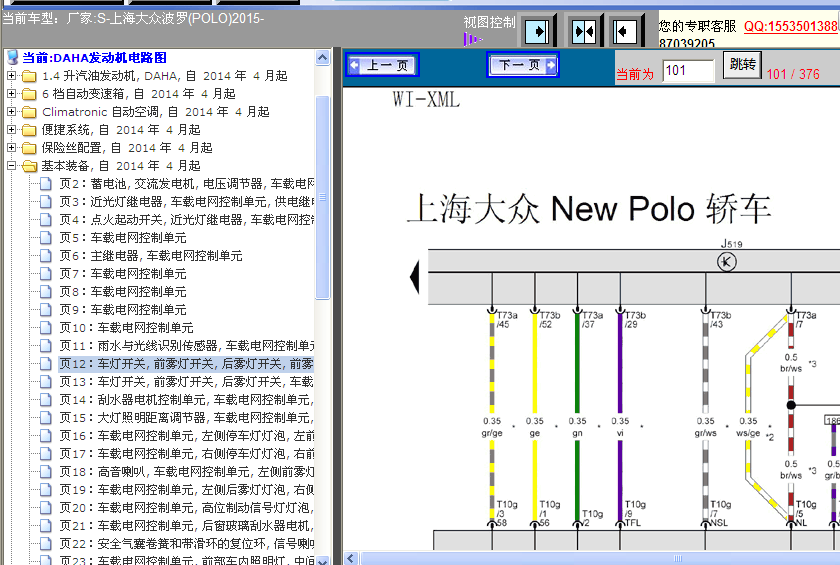Open 页18: 高音喇叭 page

coord(186,472)
